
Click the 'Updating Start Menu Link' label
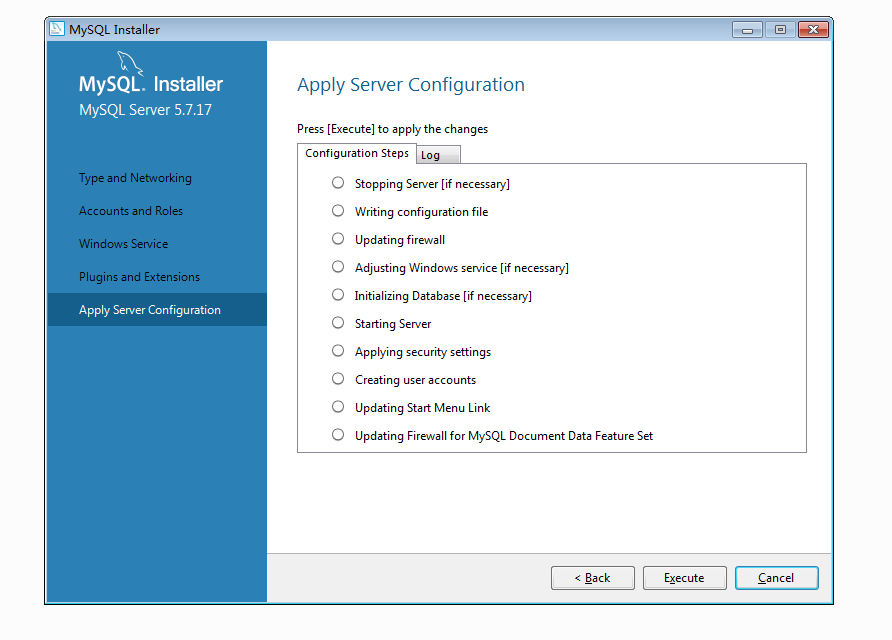(423, 407)
